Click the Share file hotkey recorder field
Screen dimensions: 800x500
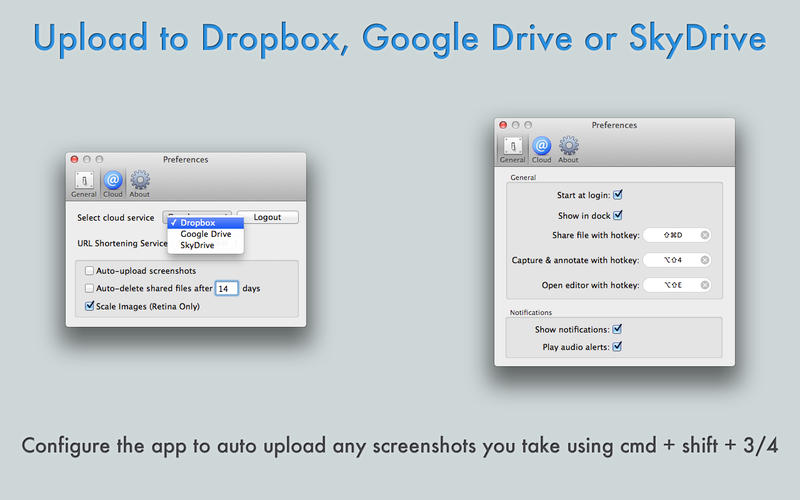click(677, 235)
